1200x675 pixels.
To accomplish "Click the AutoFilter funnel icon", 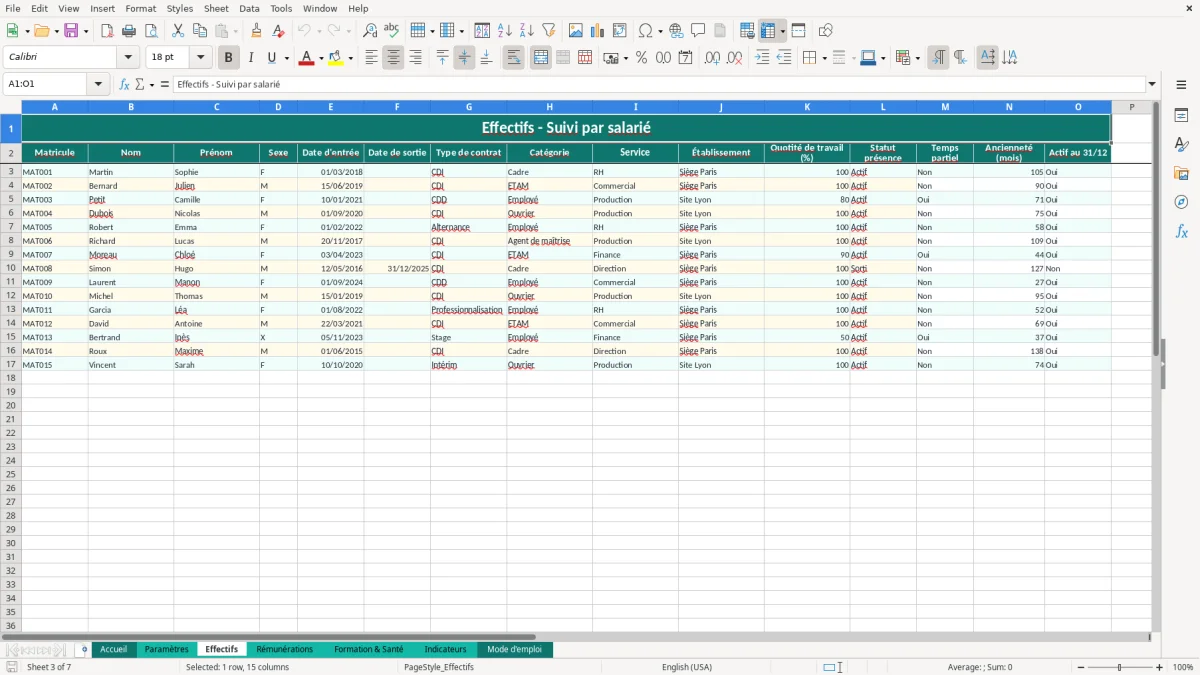I will pyautogui.click(x=549, y=31).
